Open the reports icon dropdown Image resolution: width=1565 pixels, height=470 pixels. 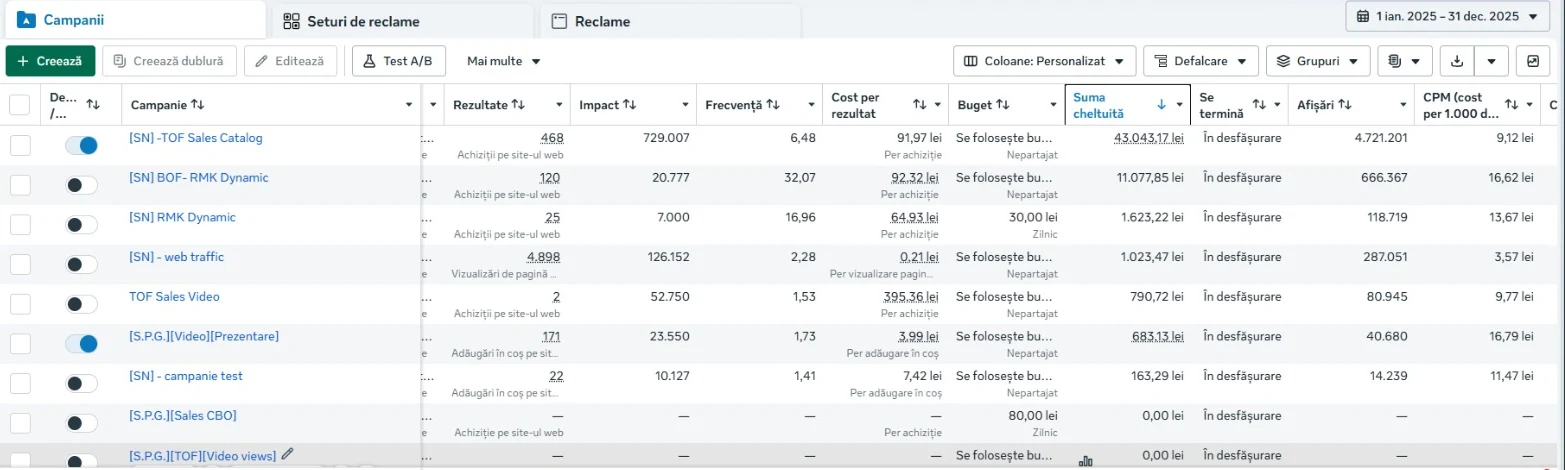pos(1405,61)
